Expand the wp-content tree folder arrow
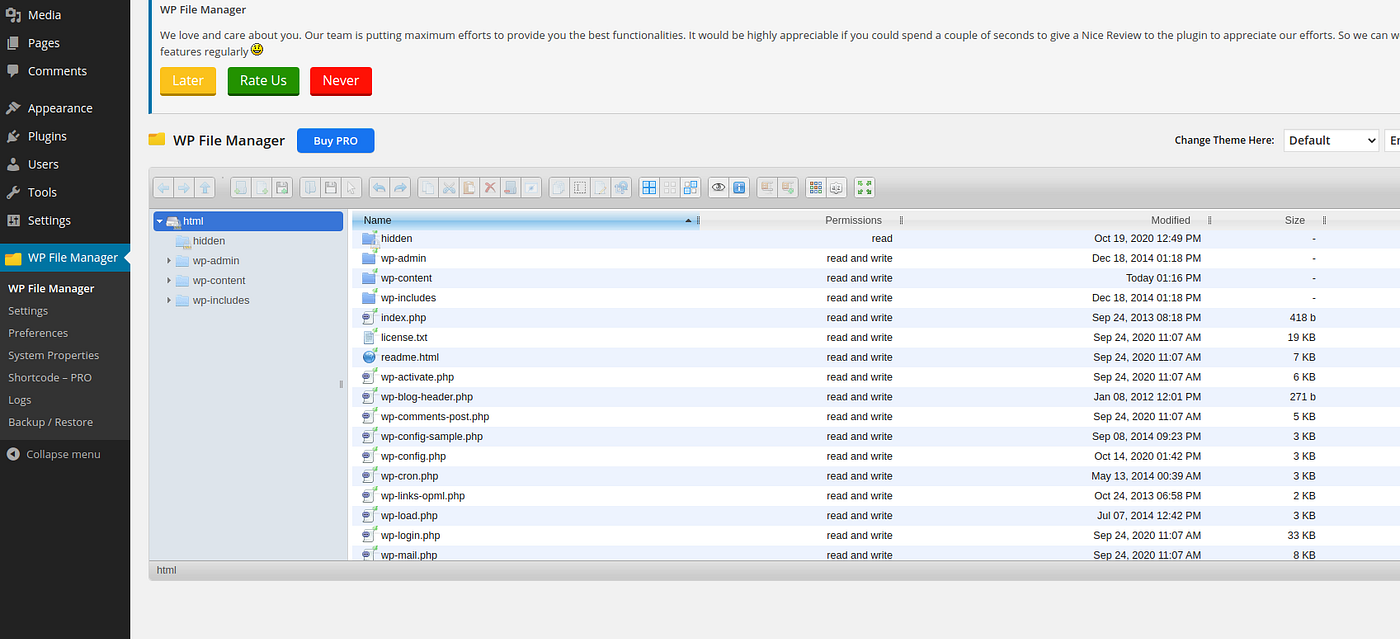1400x639 pixels. click(169, 281)
